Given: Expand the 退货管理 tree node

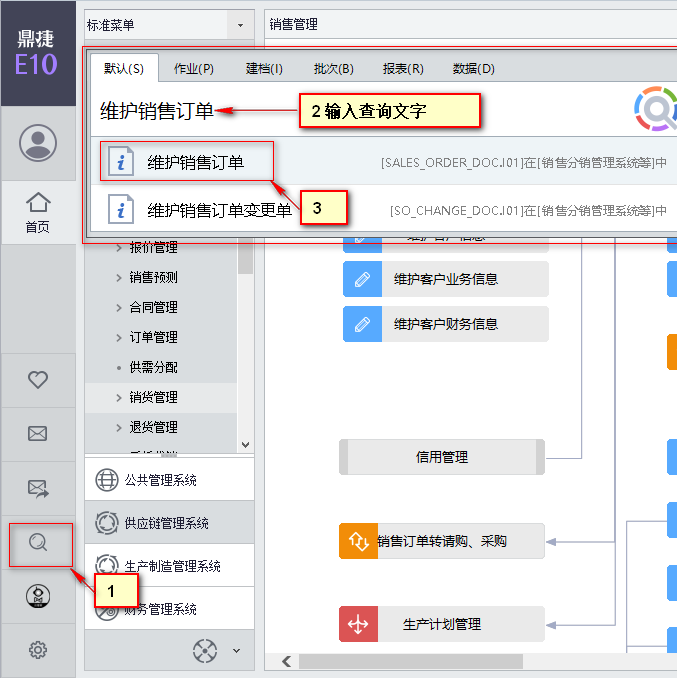Looking at the screenshot, I should coord(120,428).
